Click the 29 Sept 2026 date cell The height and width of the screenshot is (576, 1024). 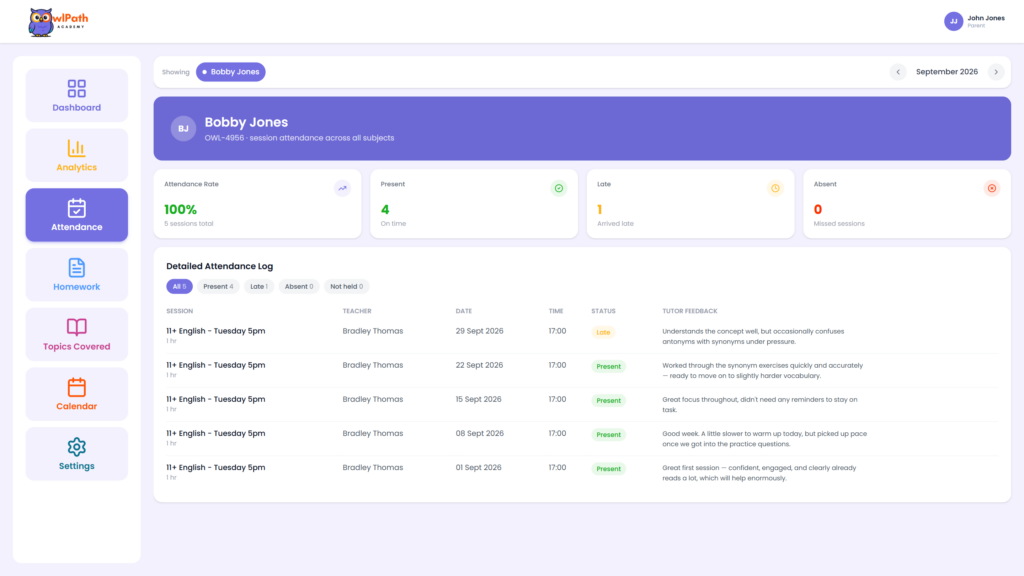tap(479, 331)
